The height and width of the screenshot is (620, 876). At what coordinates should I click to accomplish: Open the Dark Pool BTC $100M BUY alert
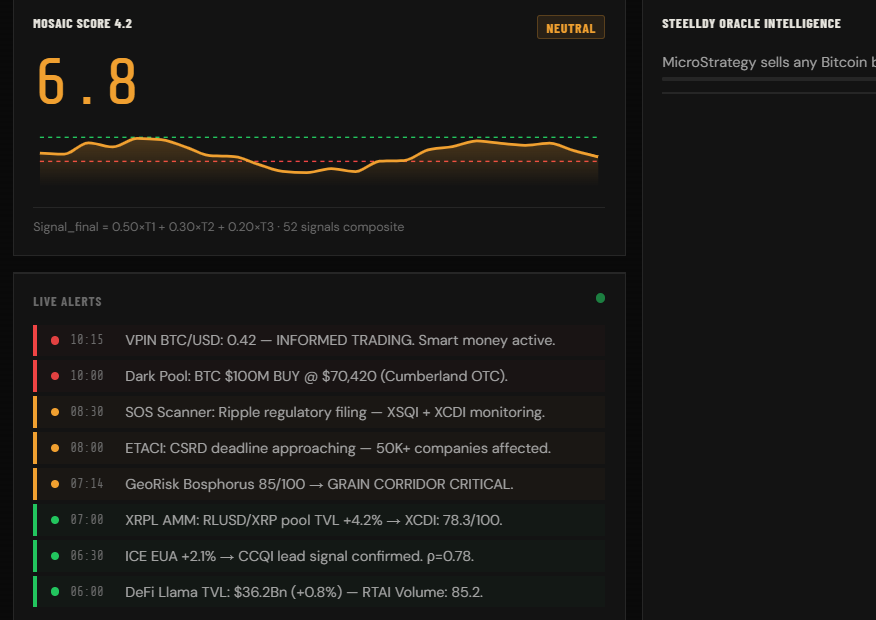[319, 376]
